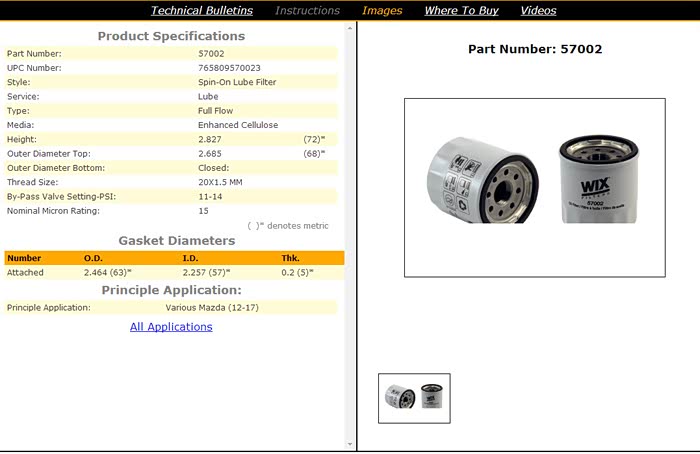Click the specifications scrollbar up arrow
Viewport: 700px width, 454px height.
(x=350, y=28)
